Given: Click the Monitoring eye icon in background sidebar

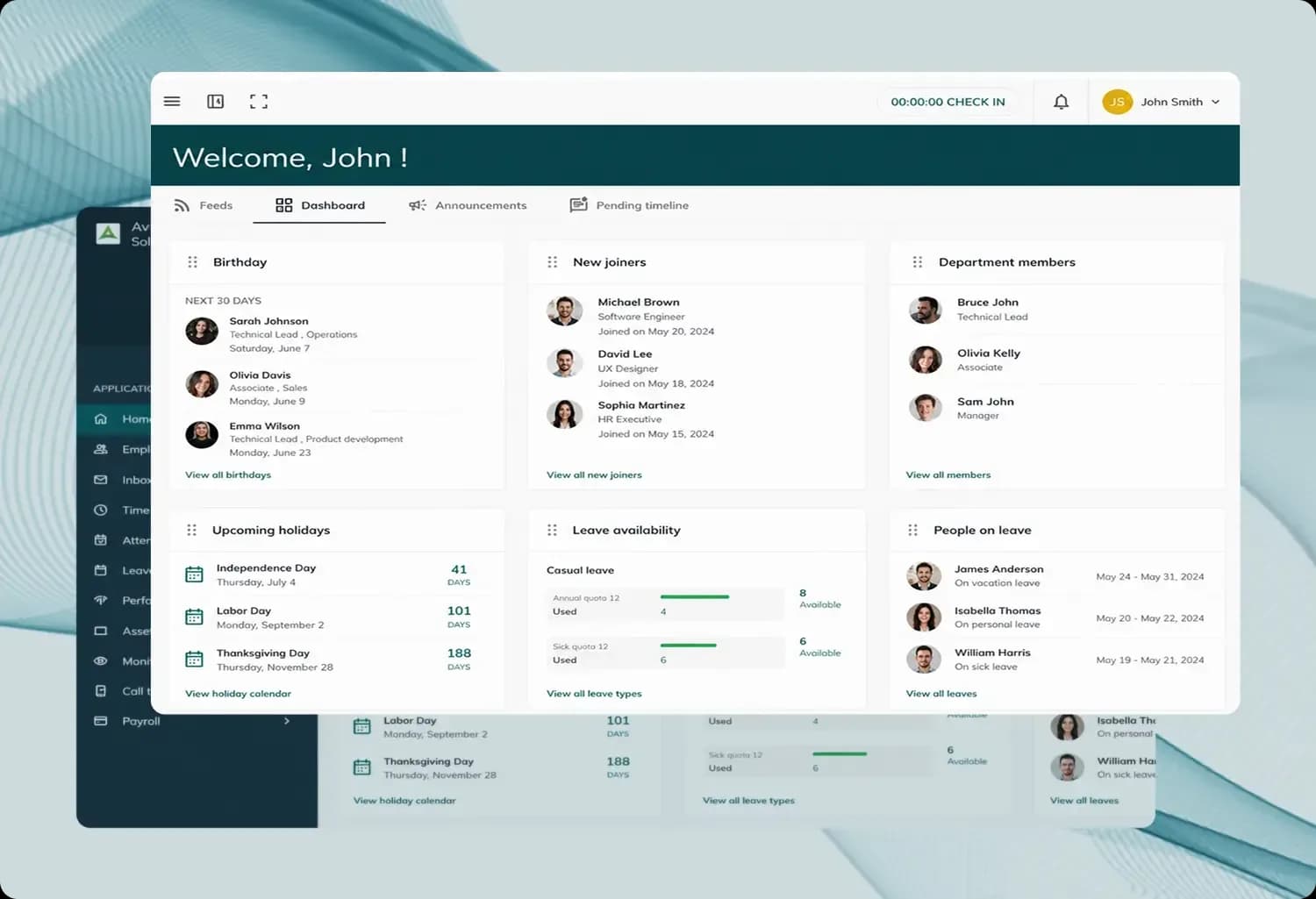Looking at the screenshot, I should point(101,660).
